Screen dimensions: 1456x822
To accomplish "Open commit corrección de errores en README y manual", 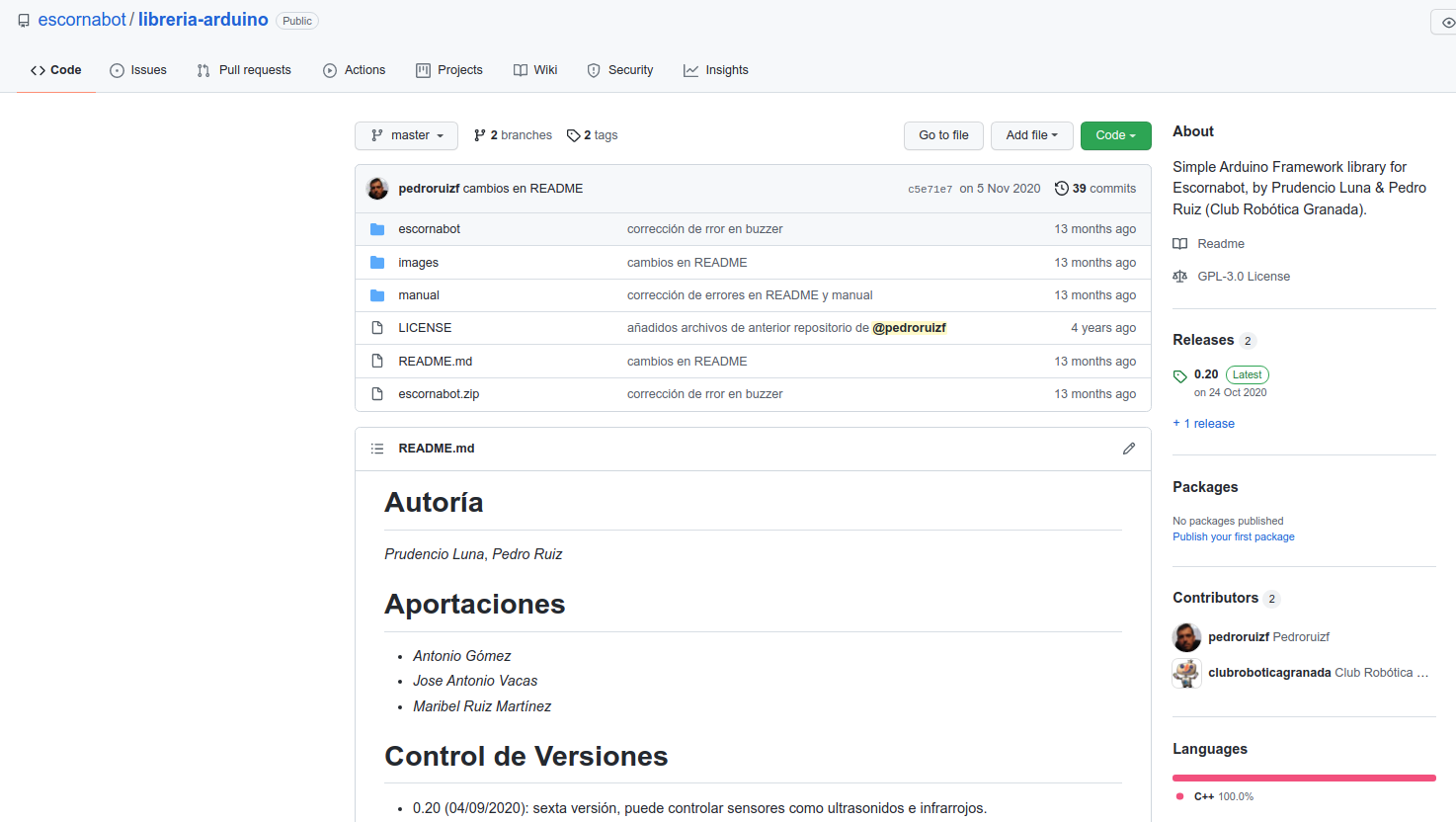I will click(750, 295).
